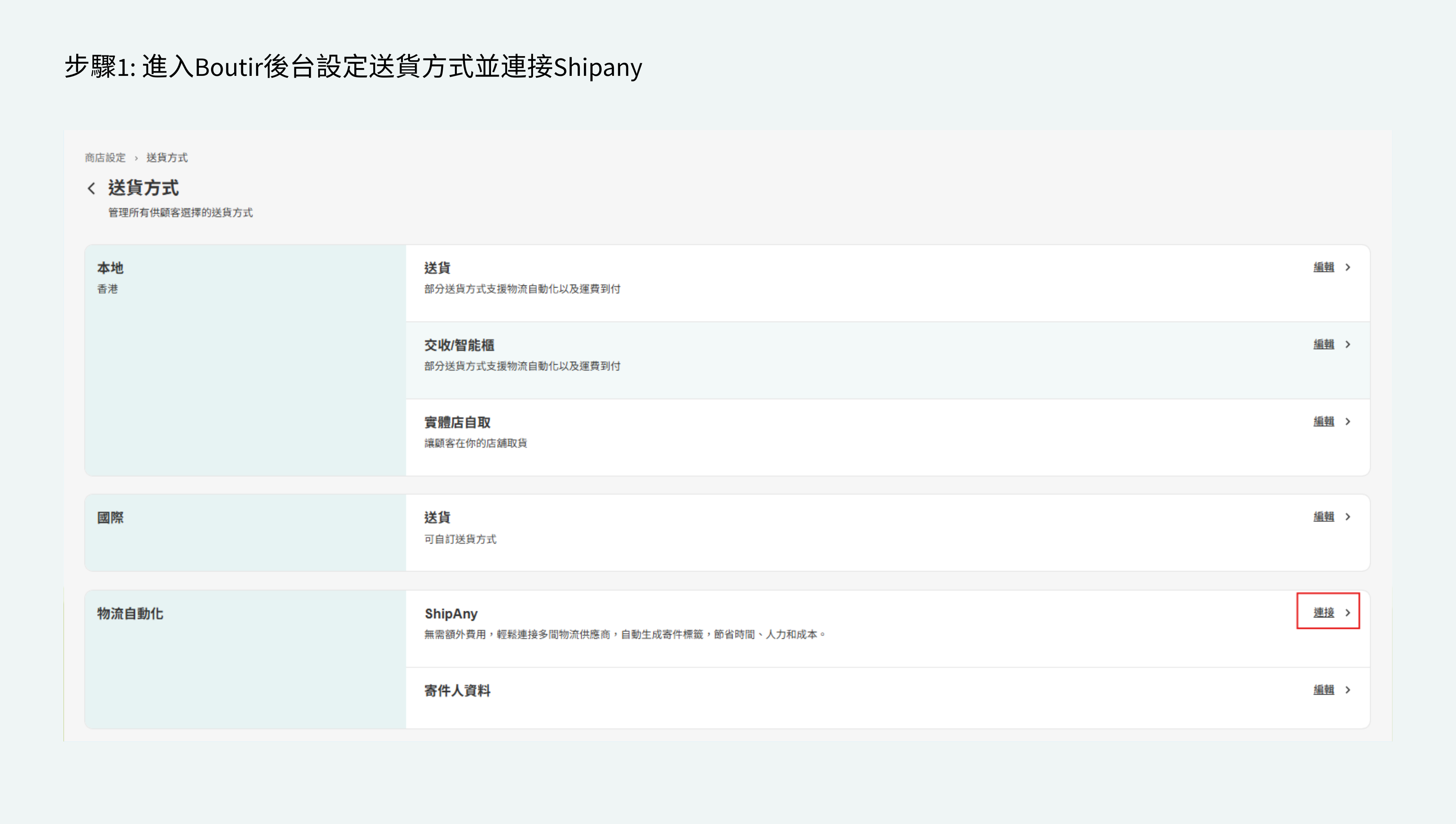
Task: Click 編輯 link for international 送貨
Action: click(1323, 516)
